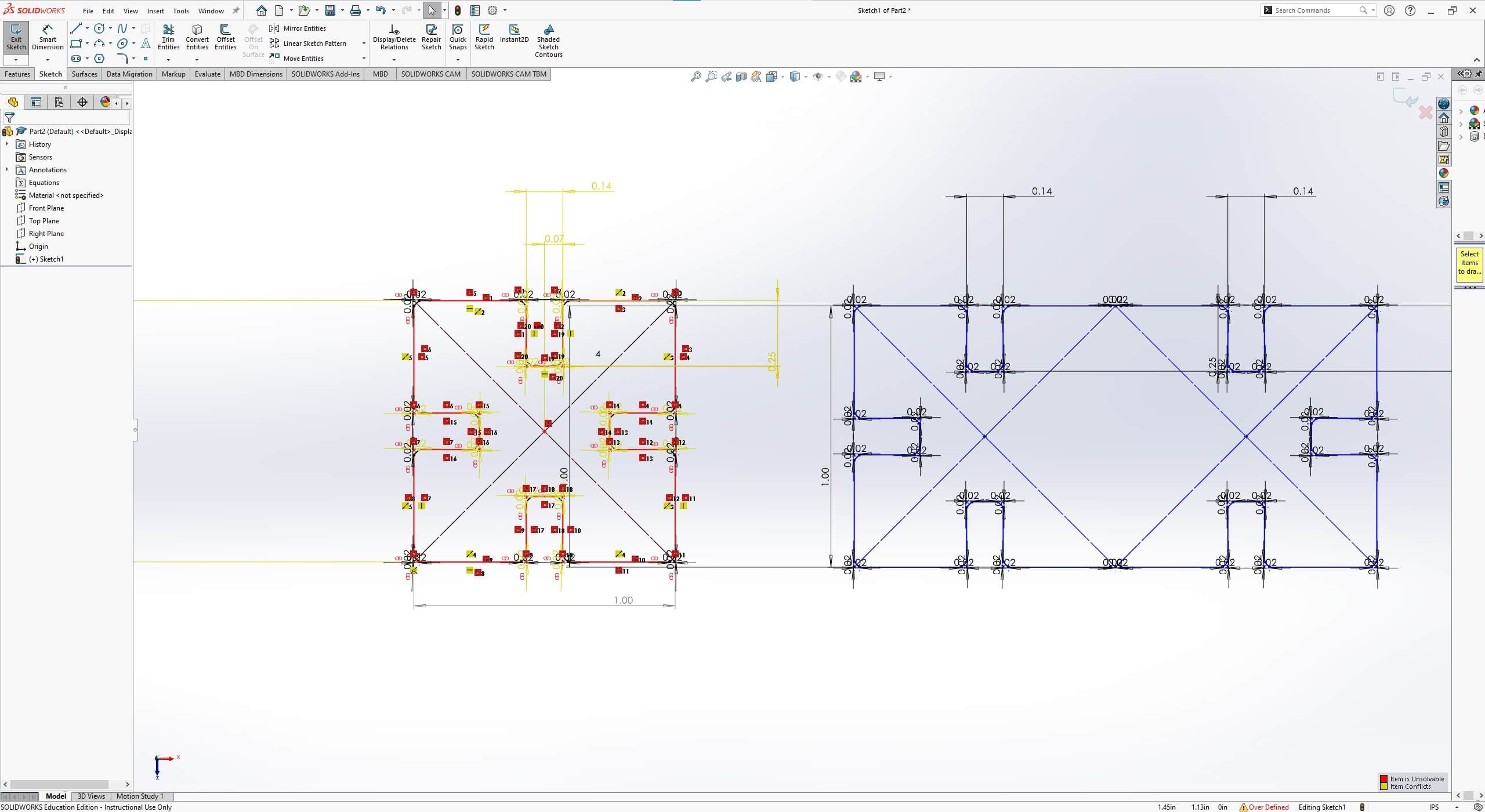Expand Quick Snaps dropdown arrow
This screenshot has height=812, width=1485.
pyautogui.click(x=458, y=60)
